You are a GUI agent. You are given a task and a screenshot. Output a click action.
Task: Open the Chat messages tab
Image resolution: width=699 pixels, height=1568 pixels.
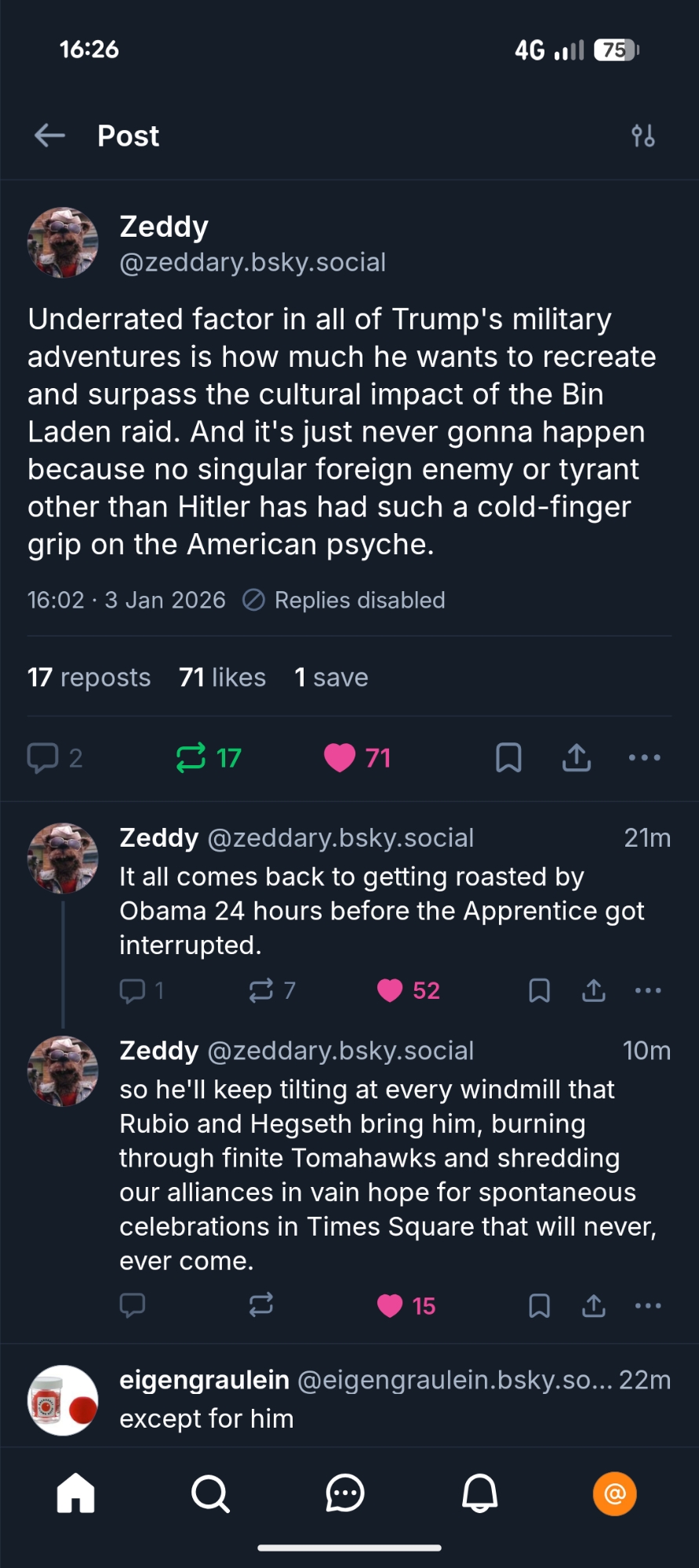tap(345, 1494)
